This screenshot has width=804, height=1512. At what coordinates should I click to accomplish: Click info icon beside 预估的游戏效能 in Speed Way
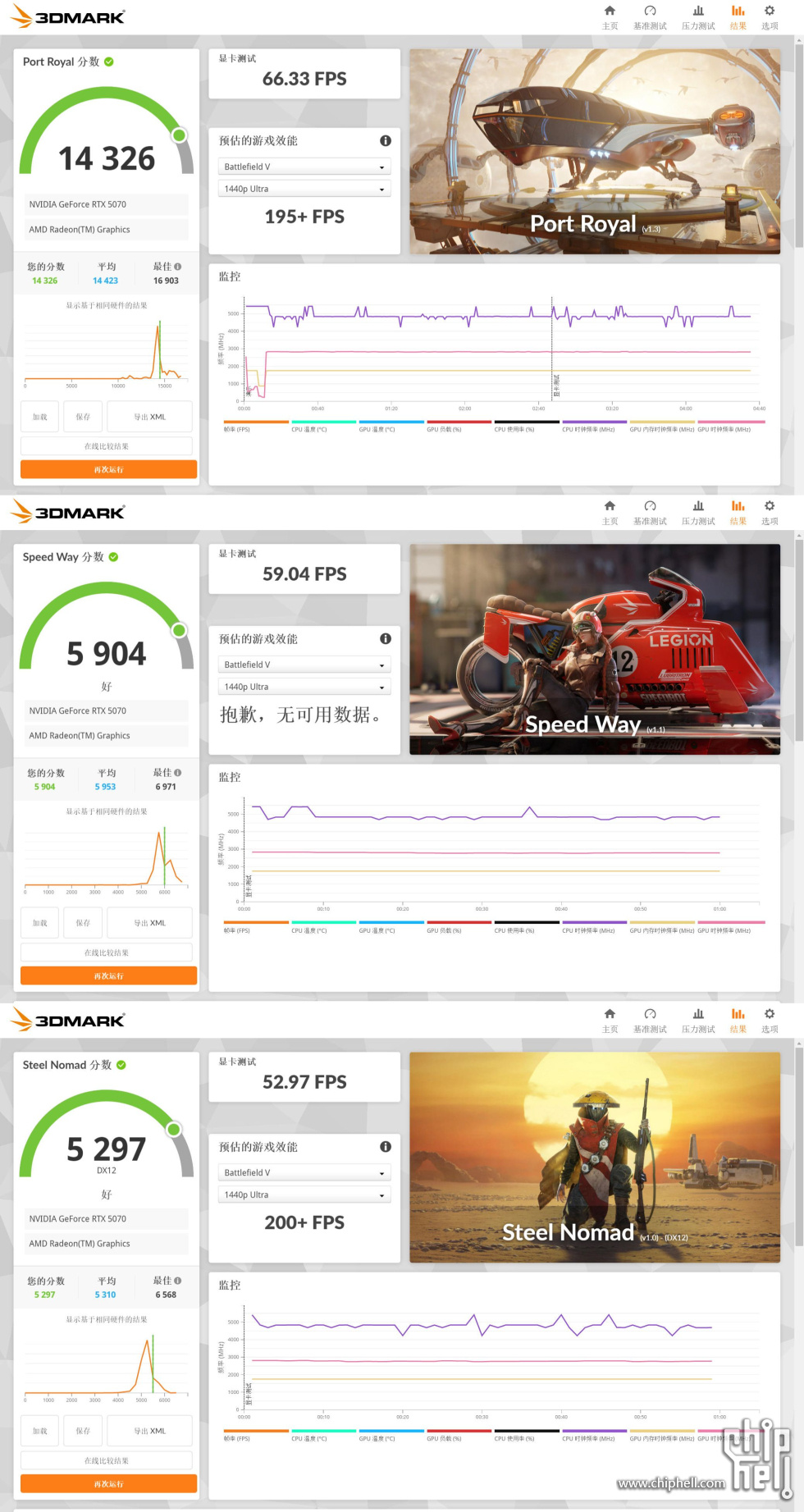386,639
